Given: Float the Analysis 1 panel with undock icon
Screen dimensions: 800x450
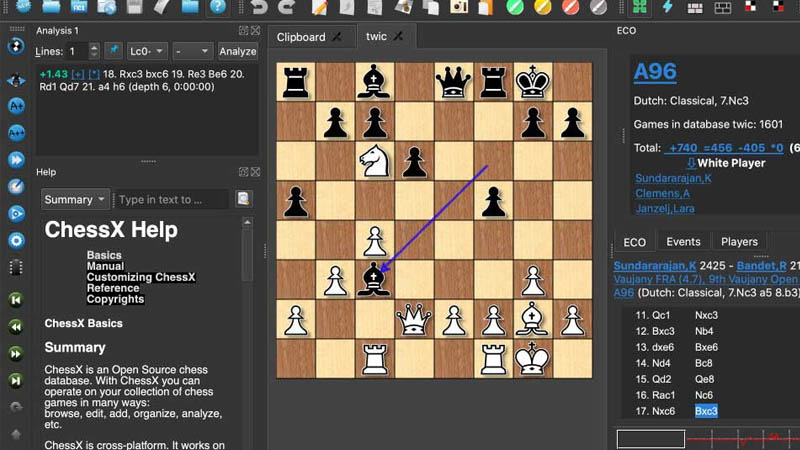Looking at the screenshot, I should tap(243, 31).
